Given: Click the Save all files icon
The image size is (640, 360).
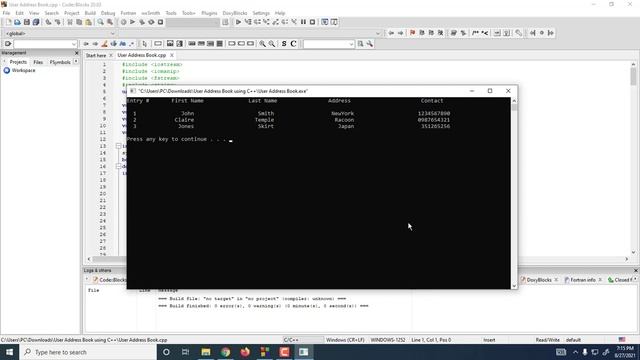Looking at the screenshot, I should point(36,22).
